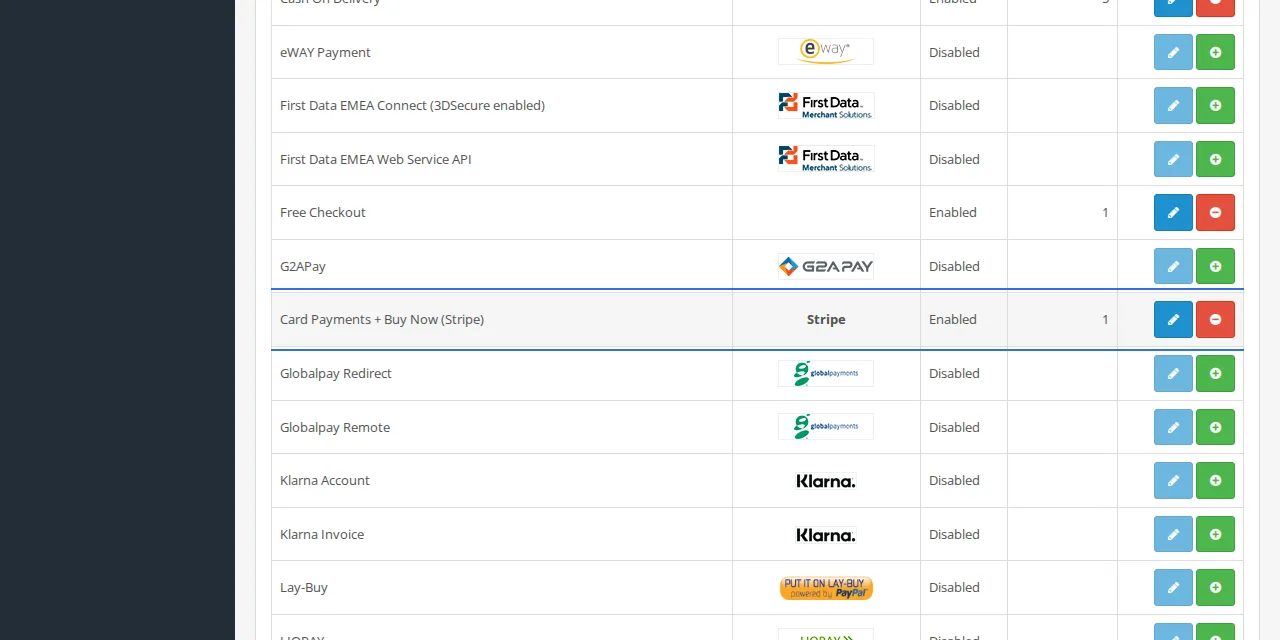Install First Data EMEA Connect (3DSecure enabled)
1280x640 pixels.
(x=1215, y=105)
